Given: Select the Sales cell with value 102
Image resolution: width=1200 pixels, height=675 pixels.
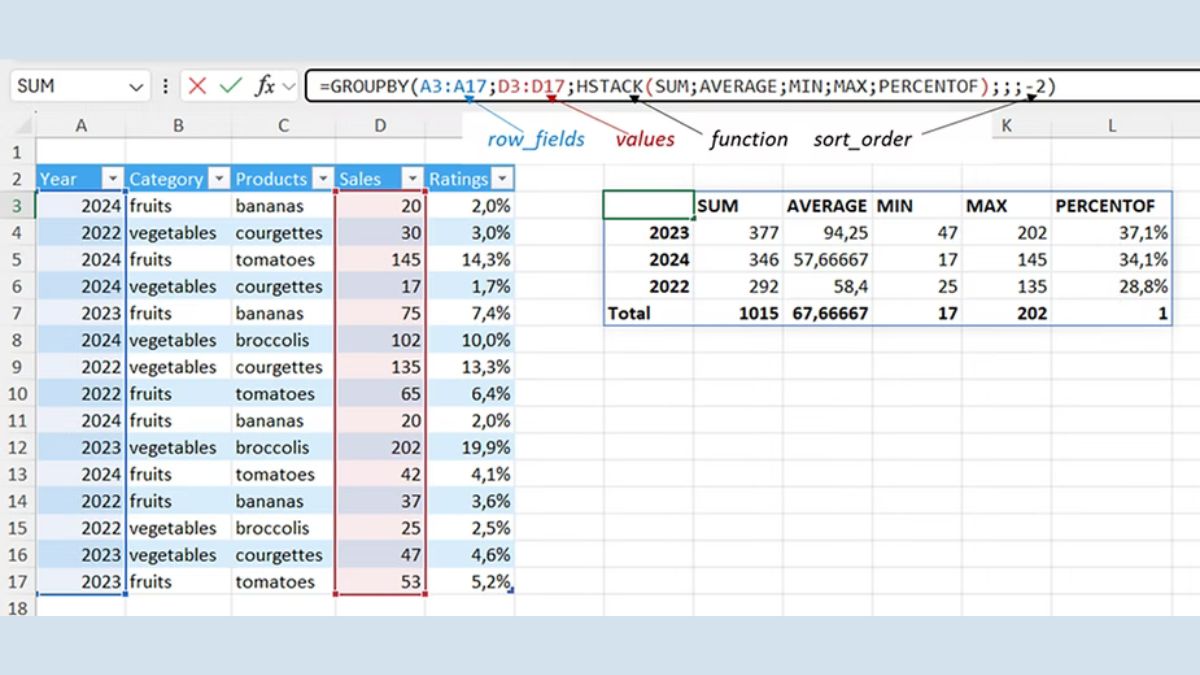Looking at the screenshot, I should point(380,340).
